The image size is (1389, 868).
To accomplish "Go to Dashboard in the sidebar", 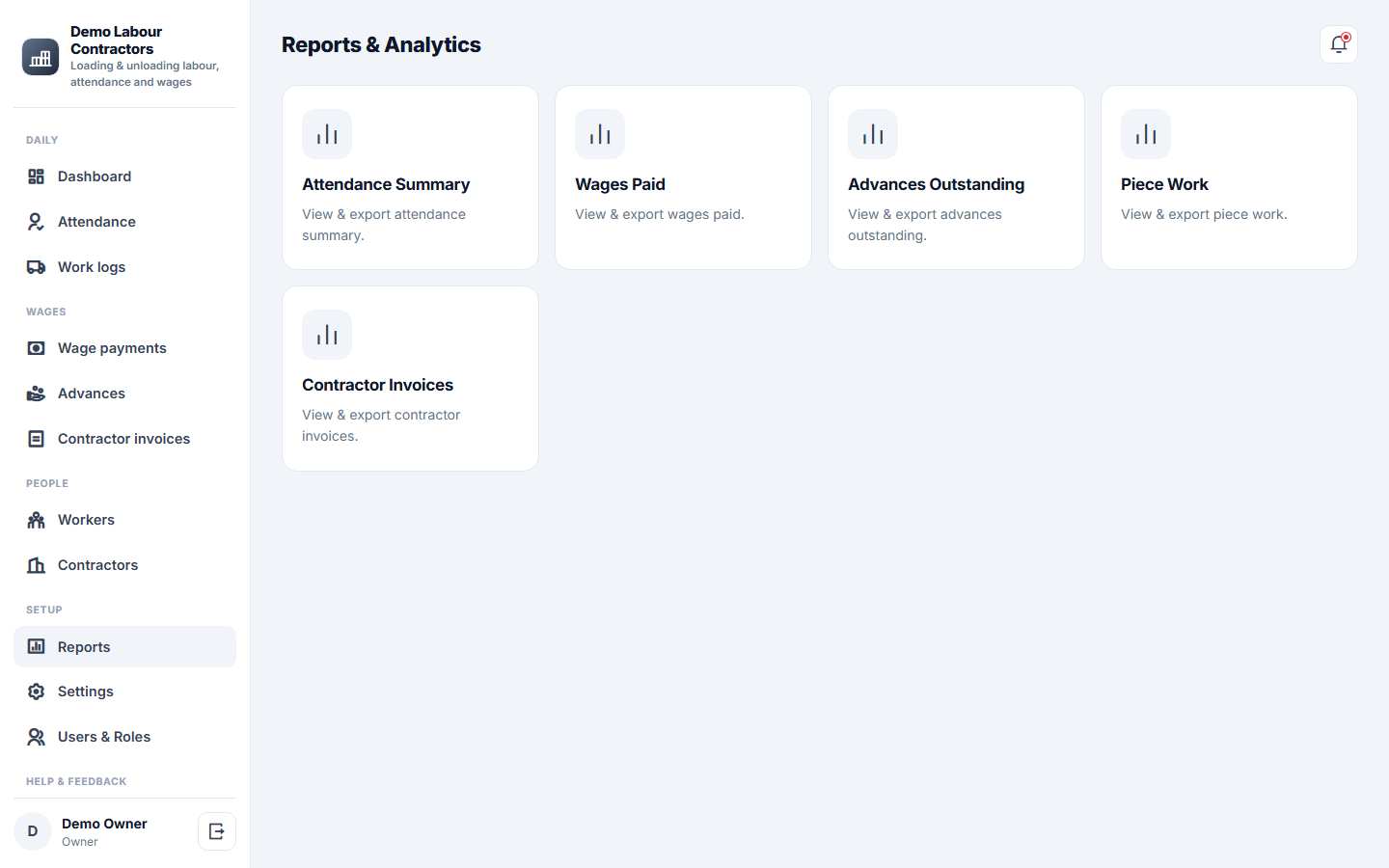I will pyautogui.click(x=124, y=176).
